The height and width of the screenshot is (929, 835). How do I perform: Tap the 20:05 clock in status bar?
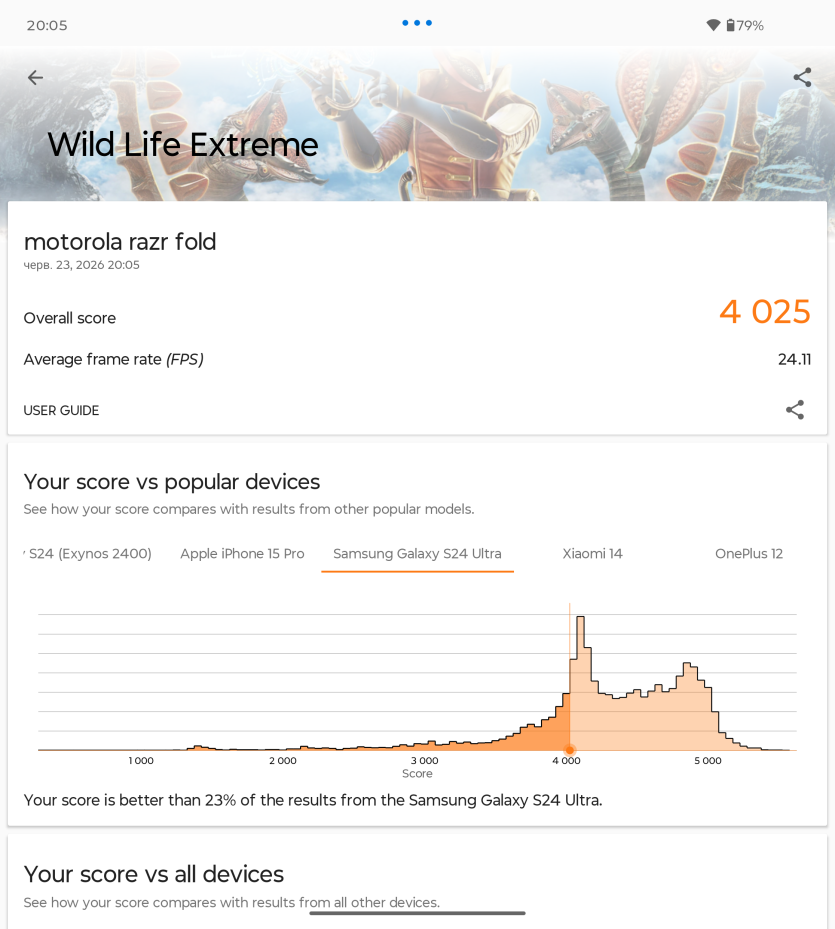[47, 25]
